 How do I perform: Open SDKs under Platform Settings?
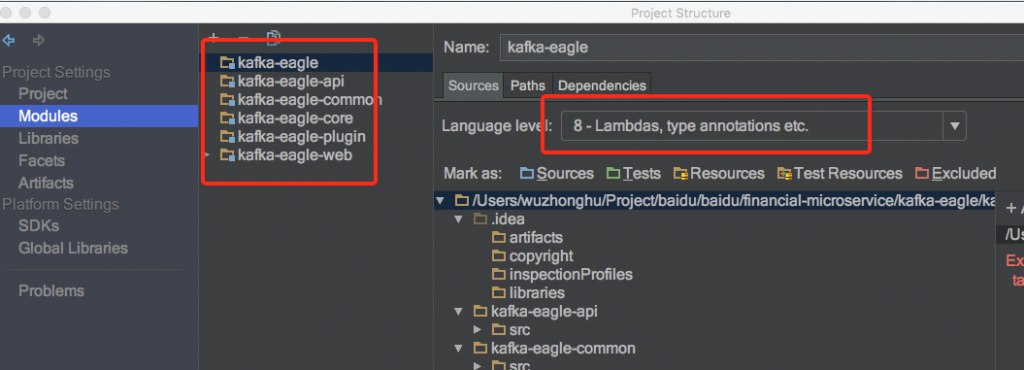pyautogui.click(x=39, y=226)
